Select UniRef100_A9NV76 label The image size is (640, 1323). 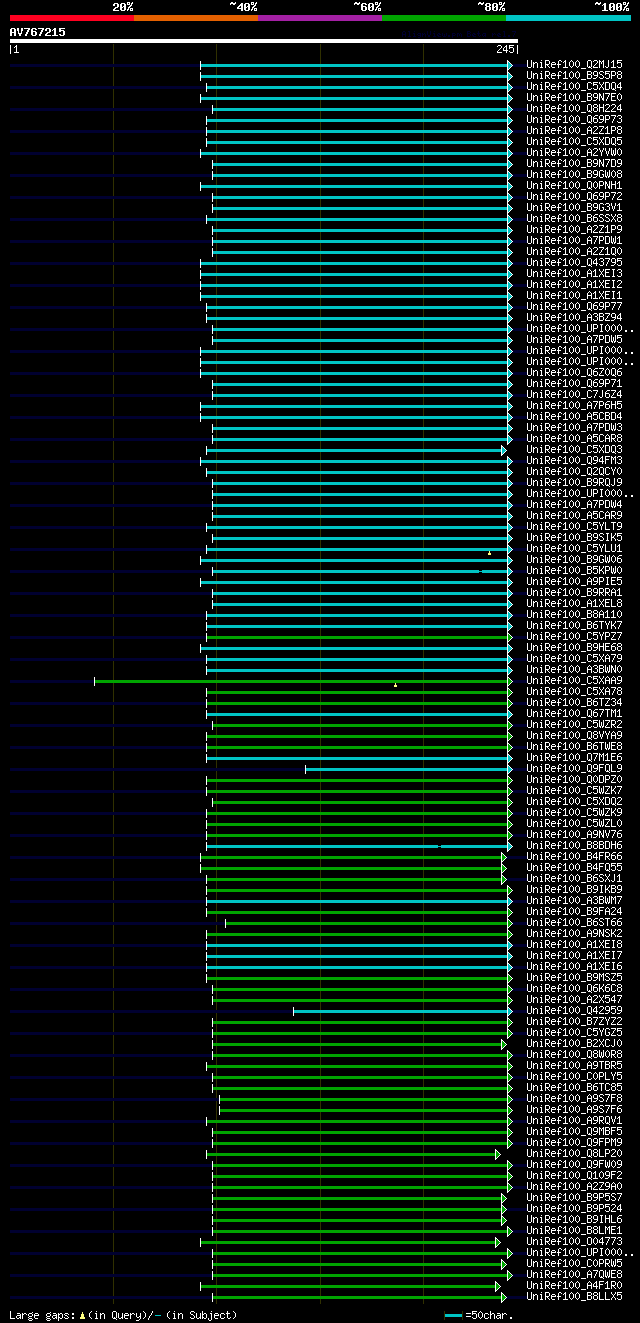574,834
